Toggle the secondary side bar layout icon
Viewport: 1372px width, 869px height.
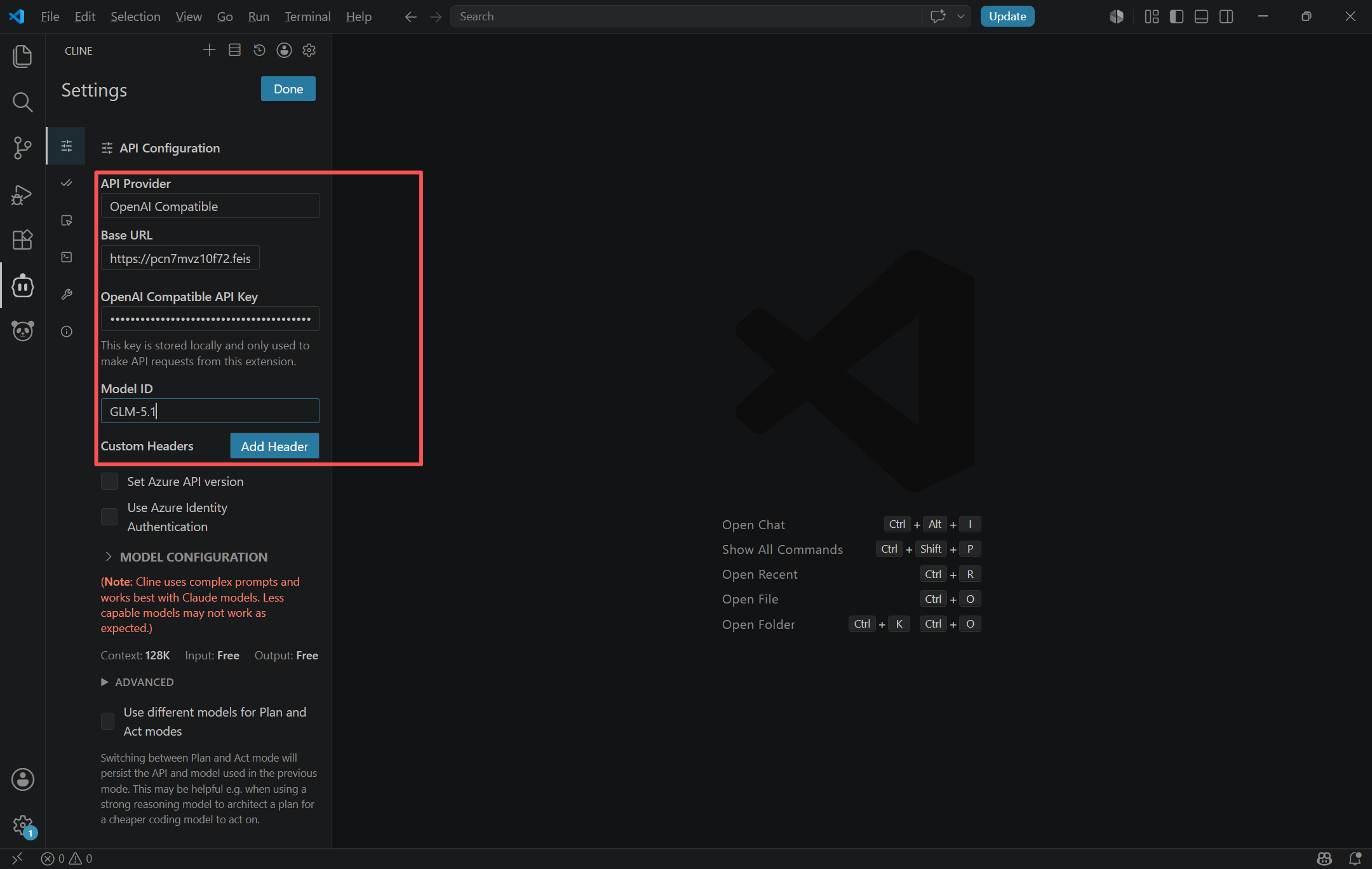[1227, 17]
